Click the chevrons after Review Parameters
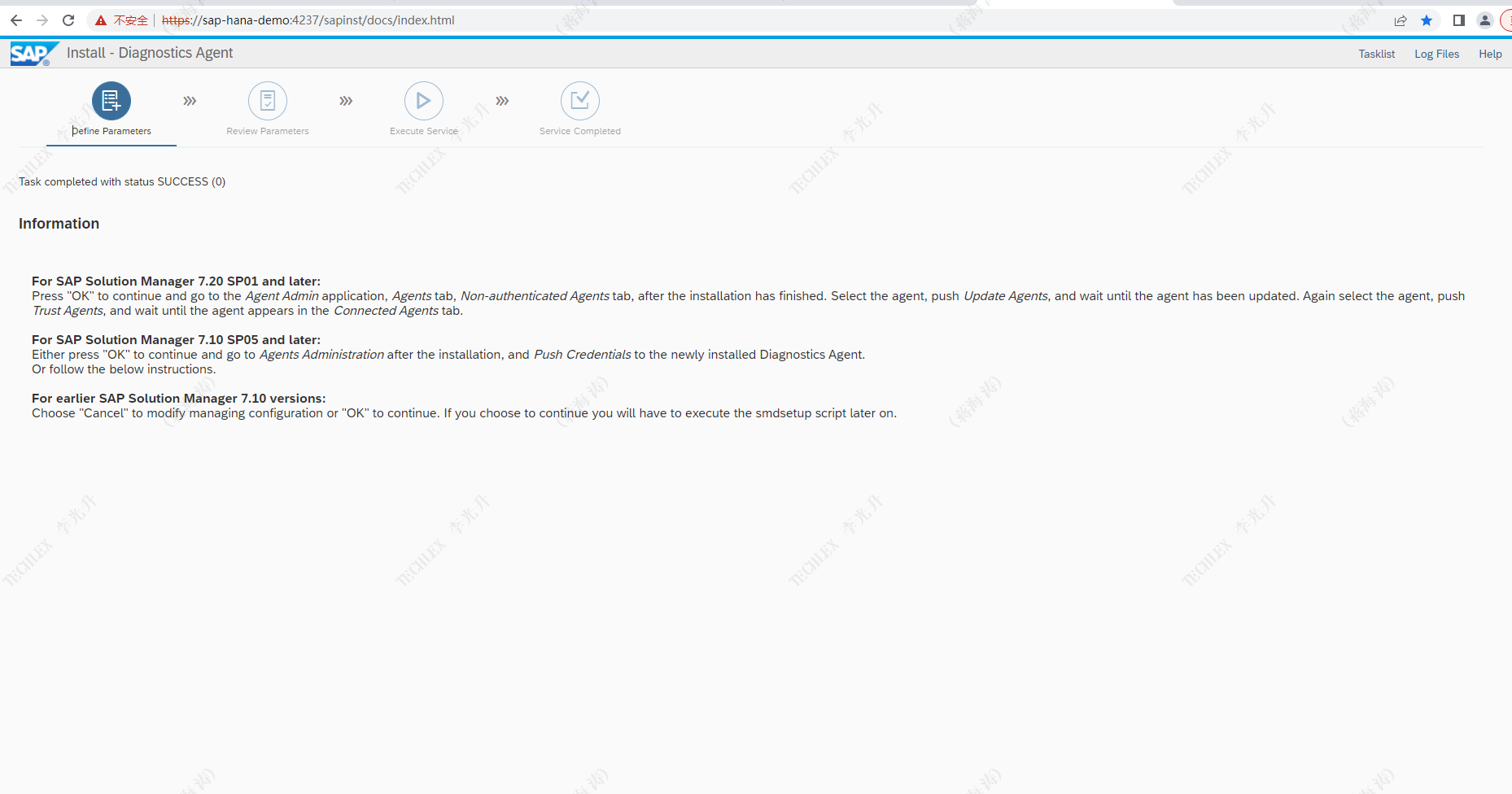The width and height of the screenshot is (1512, 794). click(x=346, y=101)
